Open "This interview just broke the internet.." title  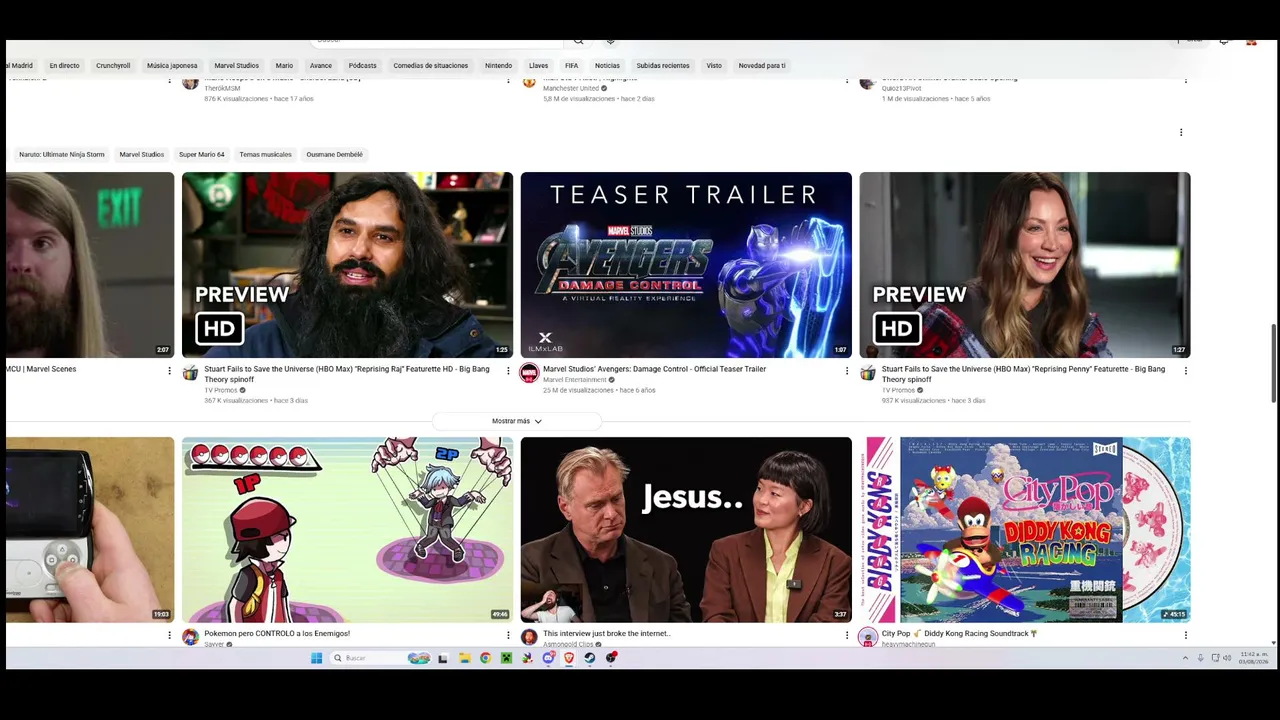[x=606, y=633]
